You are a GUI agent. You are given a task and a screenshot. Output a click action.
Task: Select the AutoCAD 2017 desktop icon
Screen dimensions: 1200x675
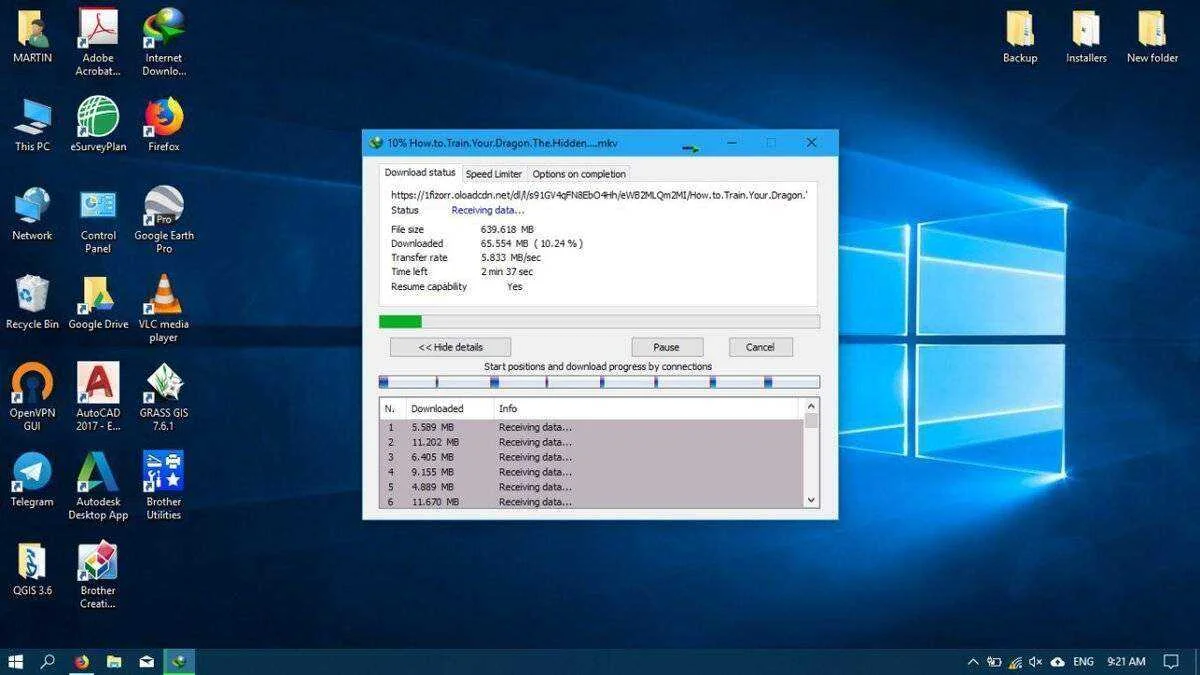click(98, 397)
